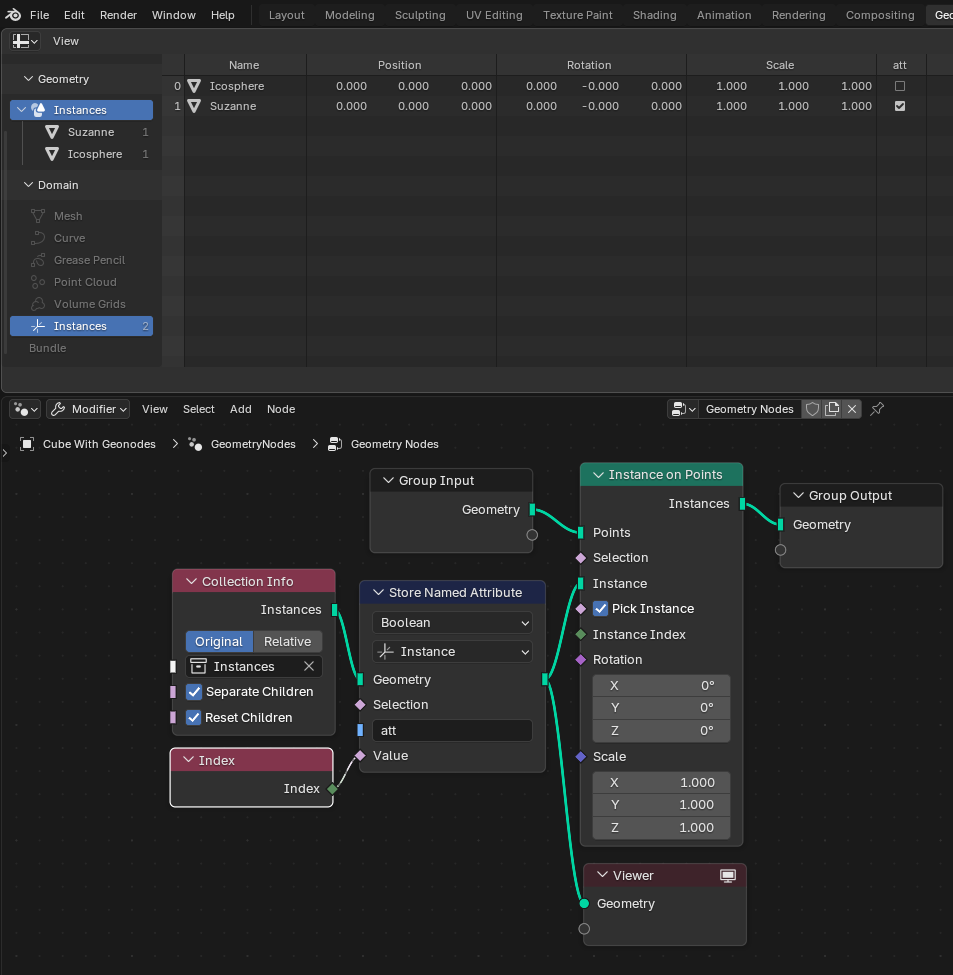Viewport: 953px width, 975px height.
Task: Expand the sidebar arrow at editor edge
Action: [5, 453]
